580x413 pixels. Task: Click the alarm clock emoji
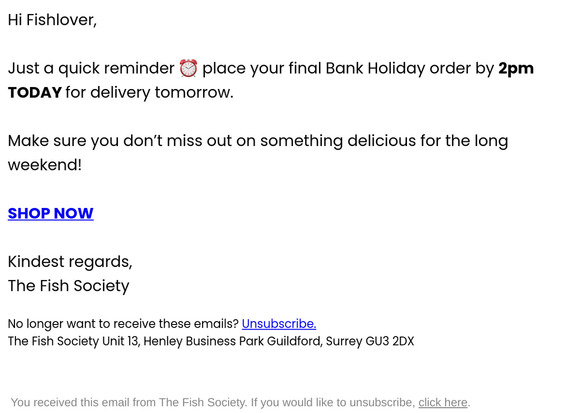pyautogui.click(x=188, y=68)
